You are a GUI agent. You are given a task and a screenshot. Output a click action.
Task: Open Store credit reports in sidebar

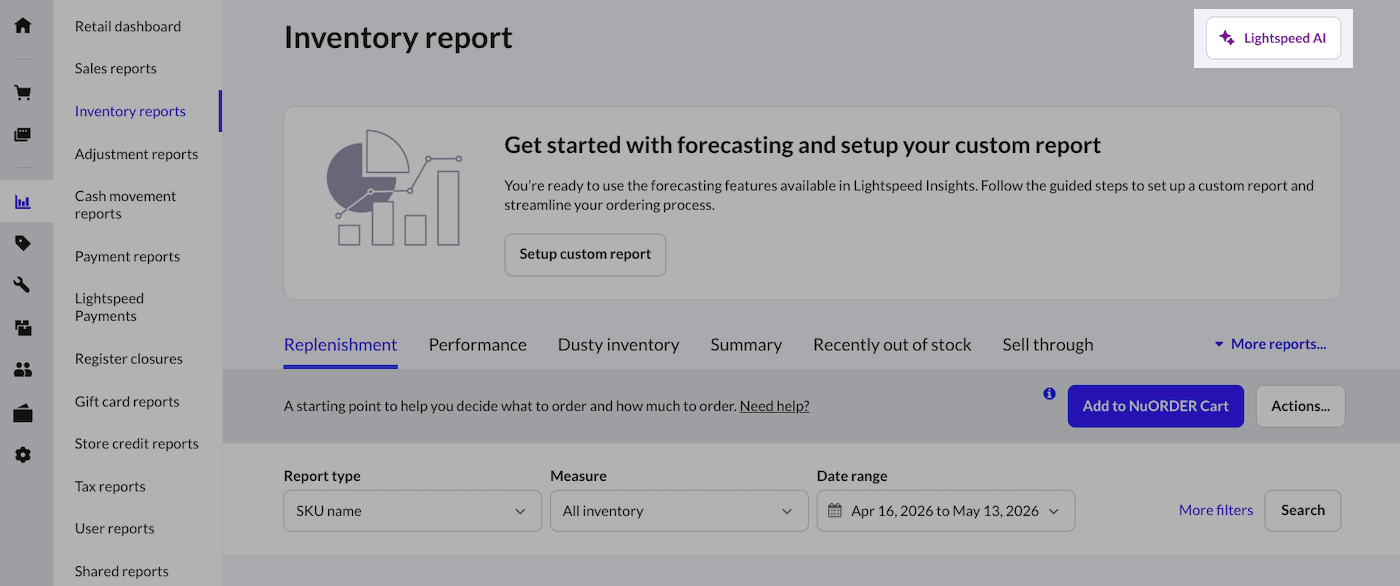click(x=136, y=443)
